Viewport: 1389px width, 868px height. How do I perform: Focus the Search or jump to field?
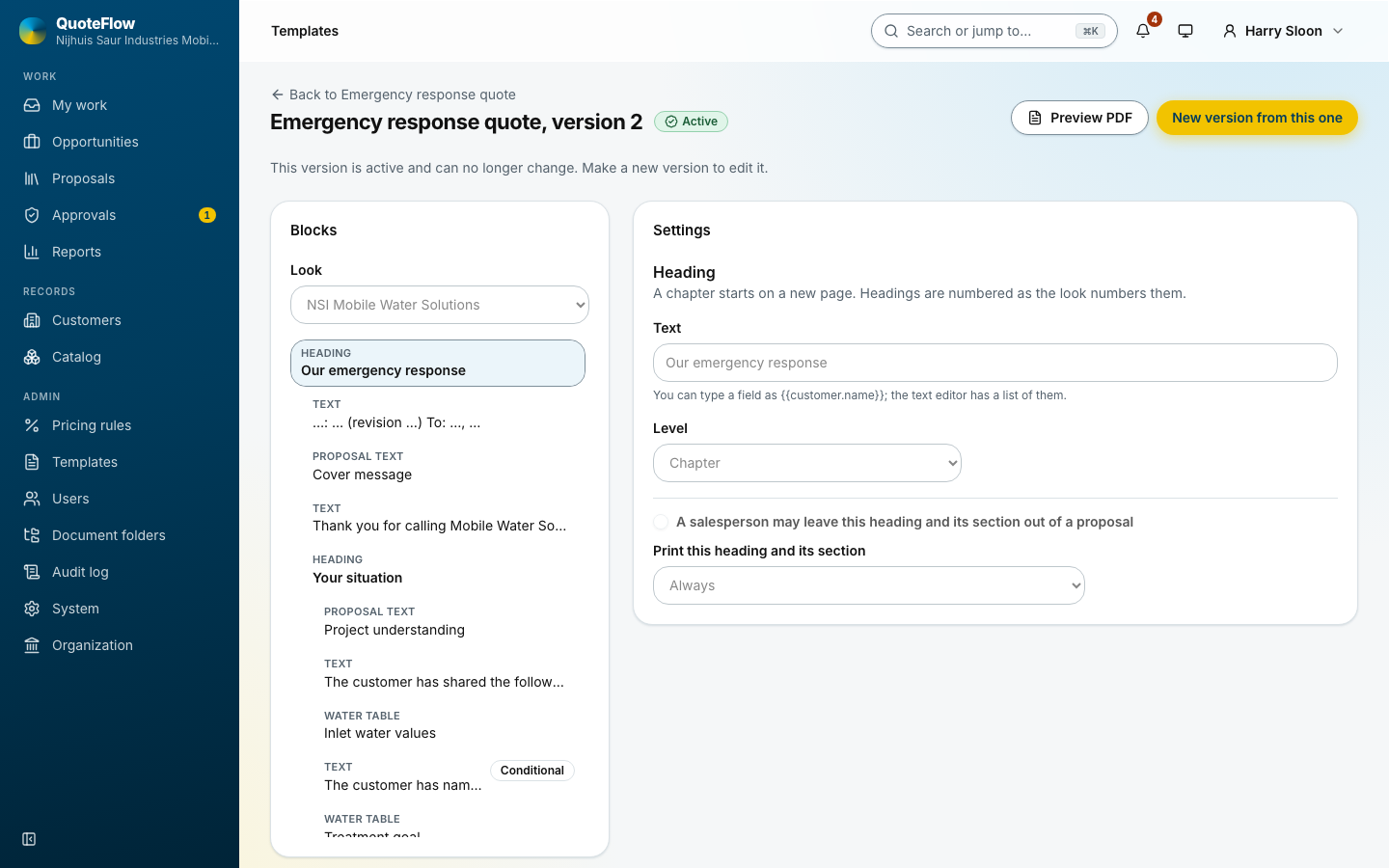994,31
